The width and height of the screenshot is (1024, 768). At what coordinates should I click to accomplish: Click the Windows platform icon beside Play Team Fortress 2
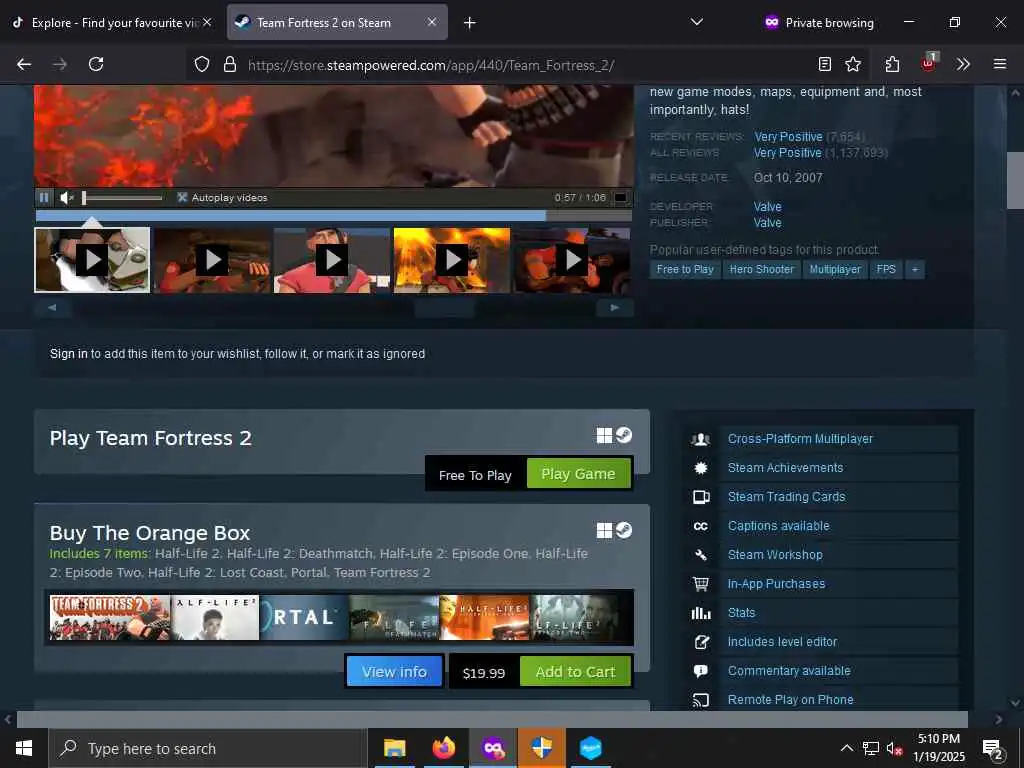[604, 436]
